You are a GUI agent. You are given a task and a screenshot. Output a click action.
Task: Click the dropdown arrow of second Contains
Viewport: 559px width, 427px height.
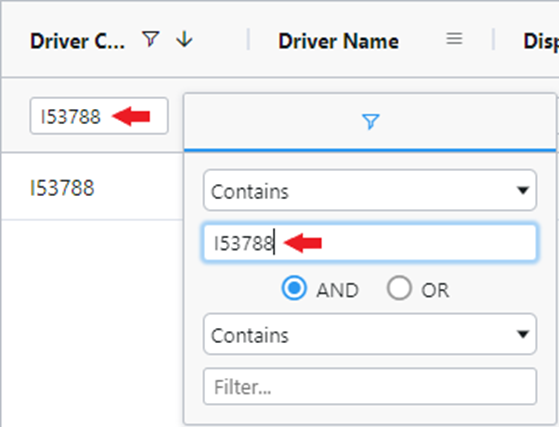(x=523, y=334)
